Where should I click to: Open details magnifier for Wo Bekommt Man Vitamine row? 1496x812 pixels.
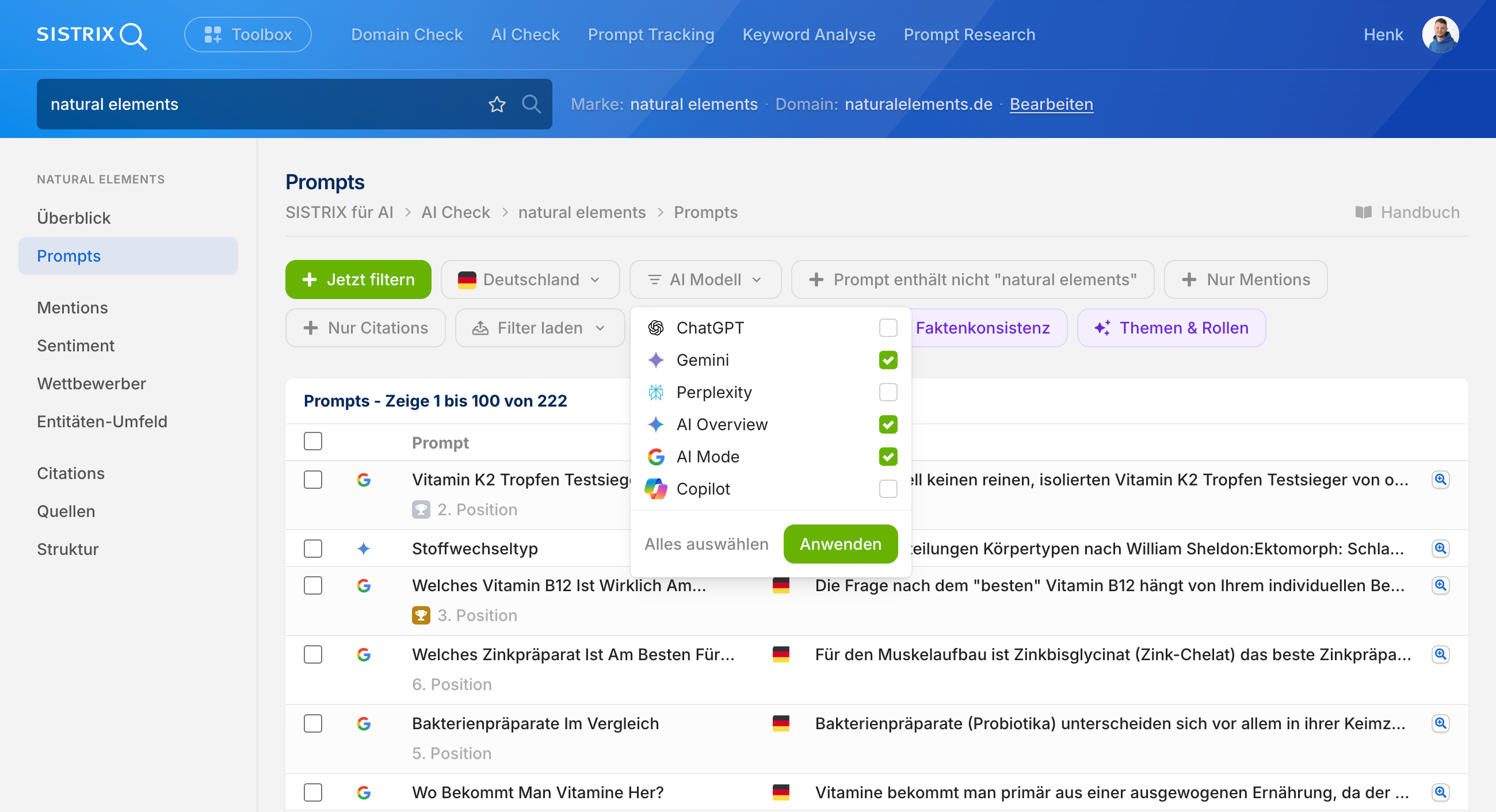1440,793
